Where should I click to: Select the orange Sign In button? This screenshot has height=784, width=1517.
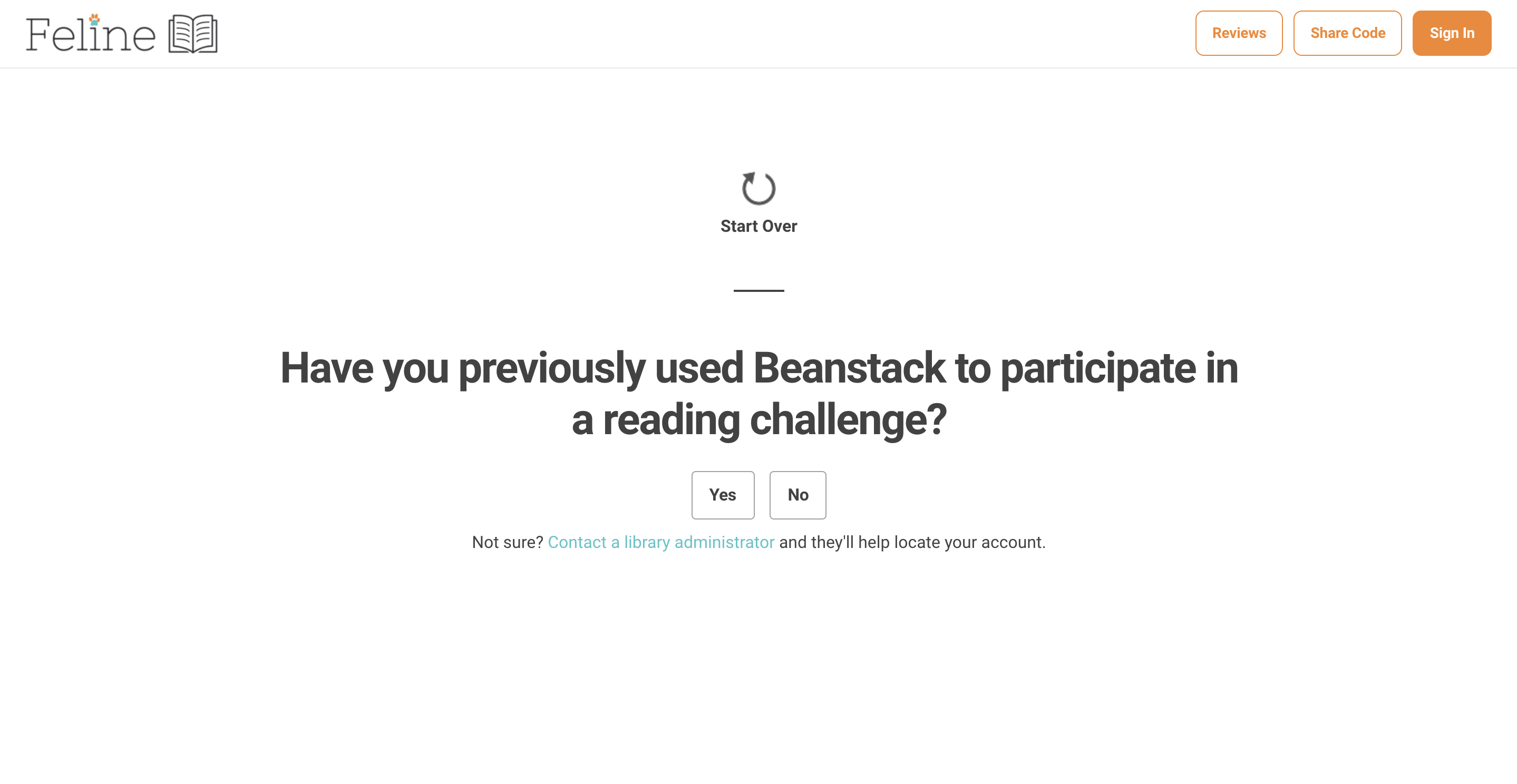tap(1452, 34)
